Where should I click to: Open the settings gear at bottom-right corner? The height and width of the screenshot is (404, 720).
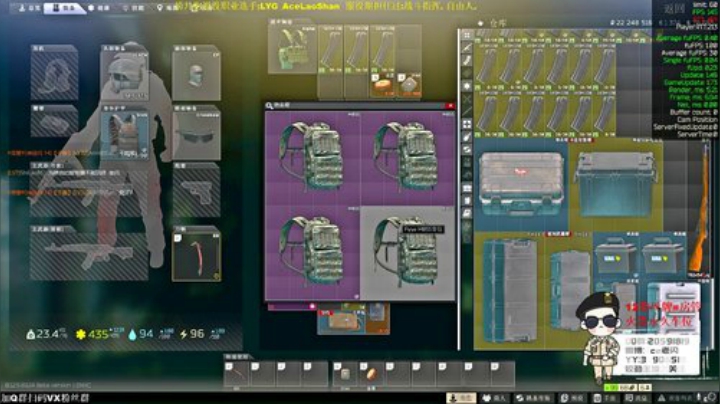point(712,398)
